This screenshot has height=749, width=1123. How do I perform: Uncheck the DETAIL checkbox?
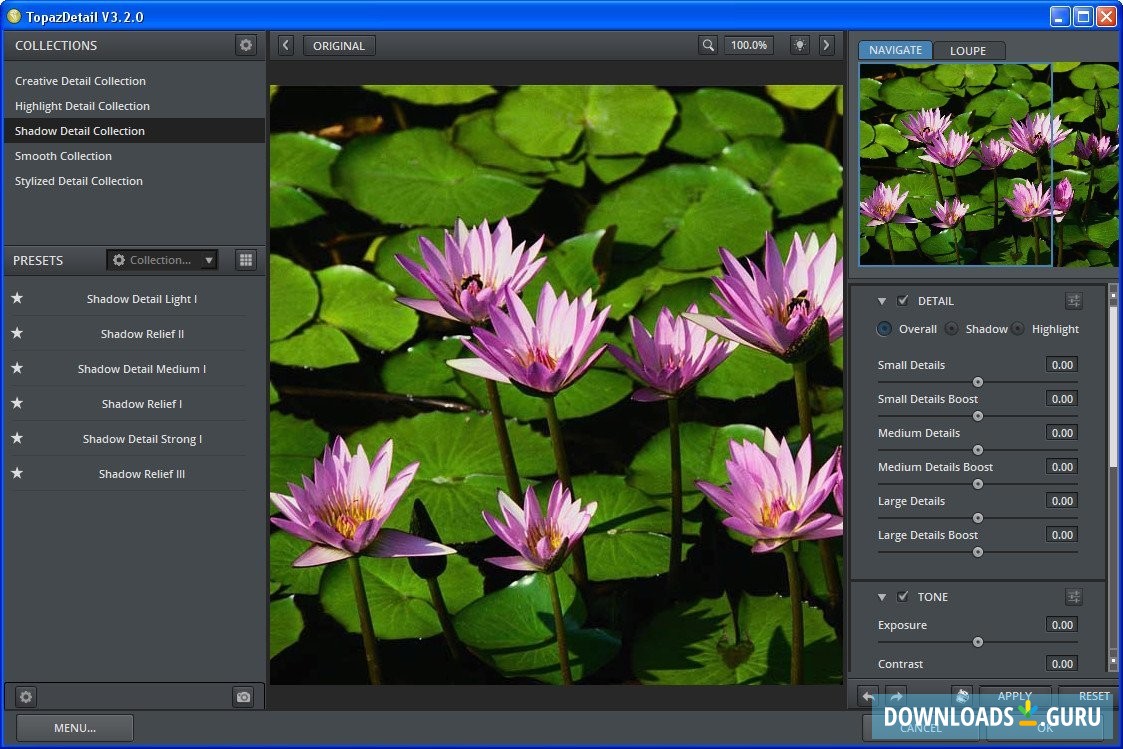coord(903,301)
